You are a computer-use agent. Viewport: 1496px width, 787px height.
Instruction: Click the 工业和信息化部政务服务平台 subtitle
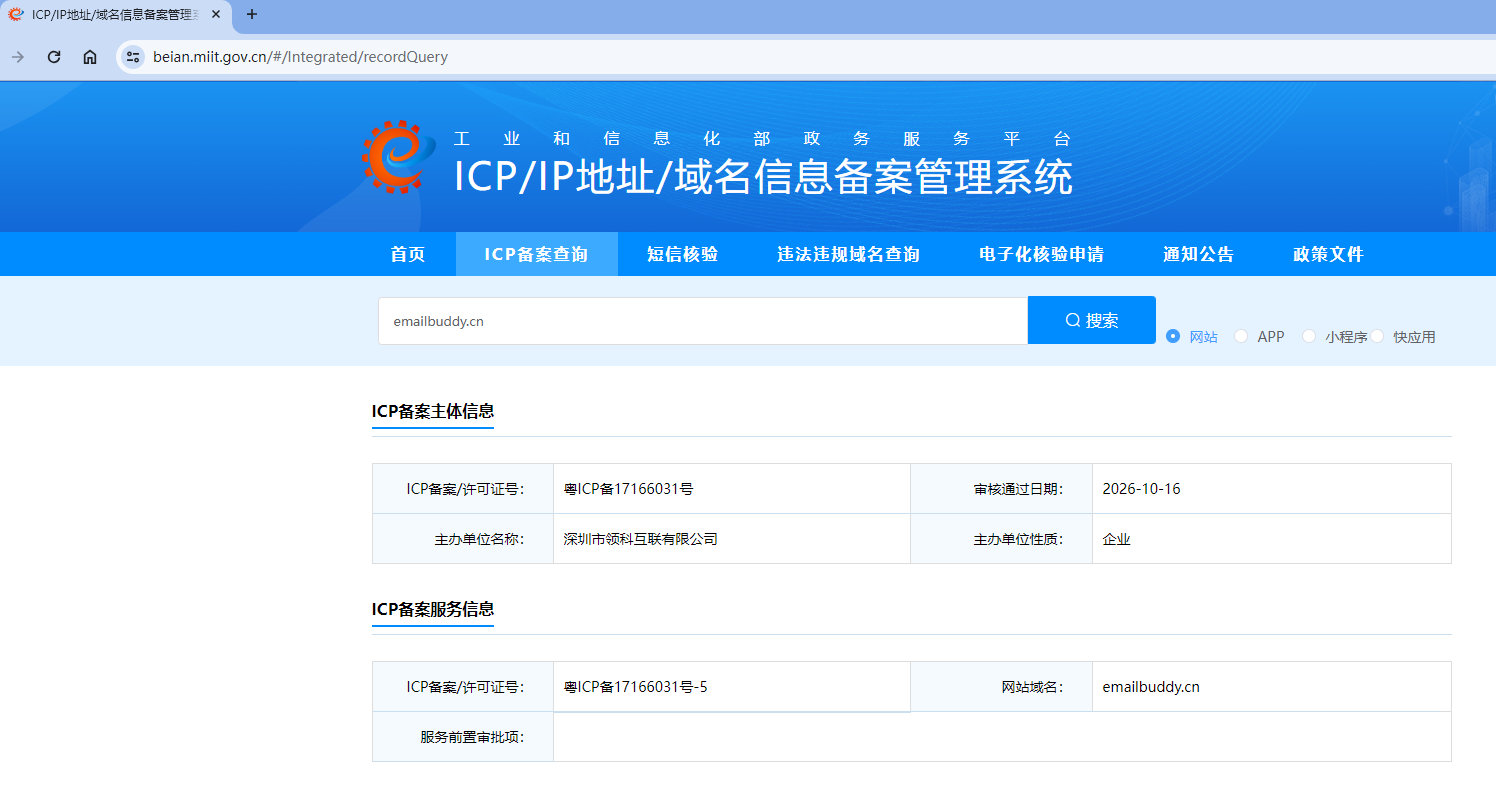tap(762, 139)
